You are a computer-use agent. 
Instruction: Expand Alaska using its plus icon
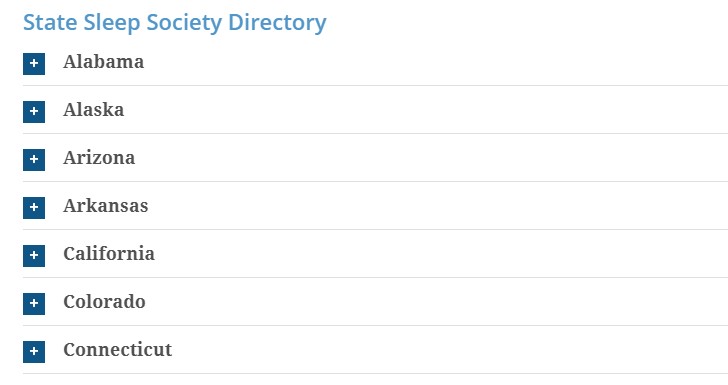34,112
